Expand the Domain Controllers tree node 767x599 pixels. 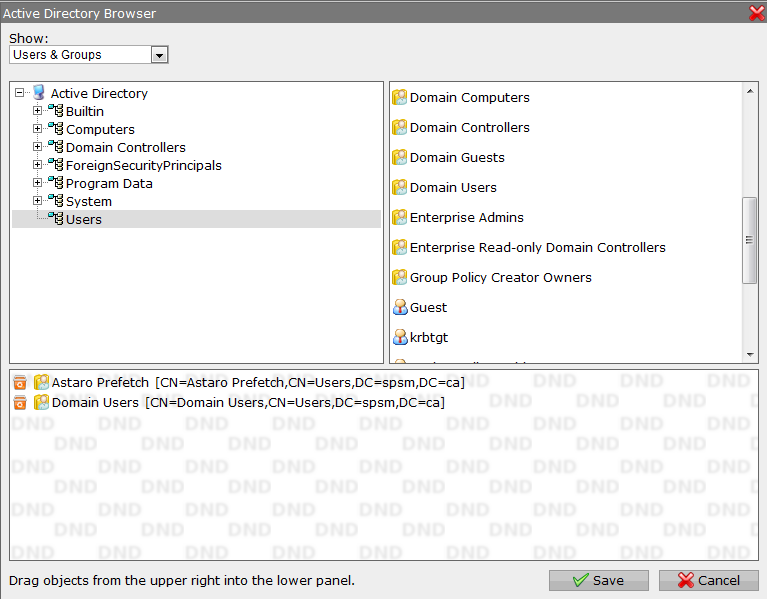(38, 147)
